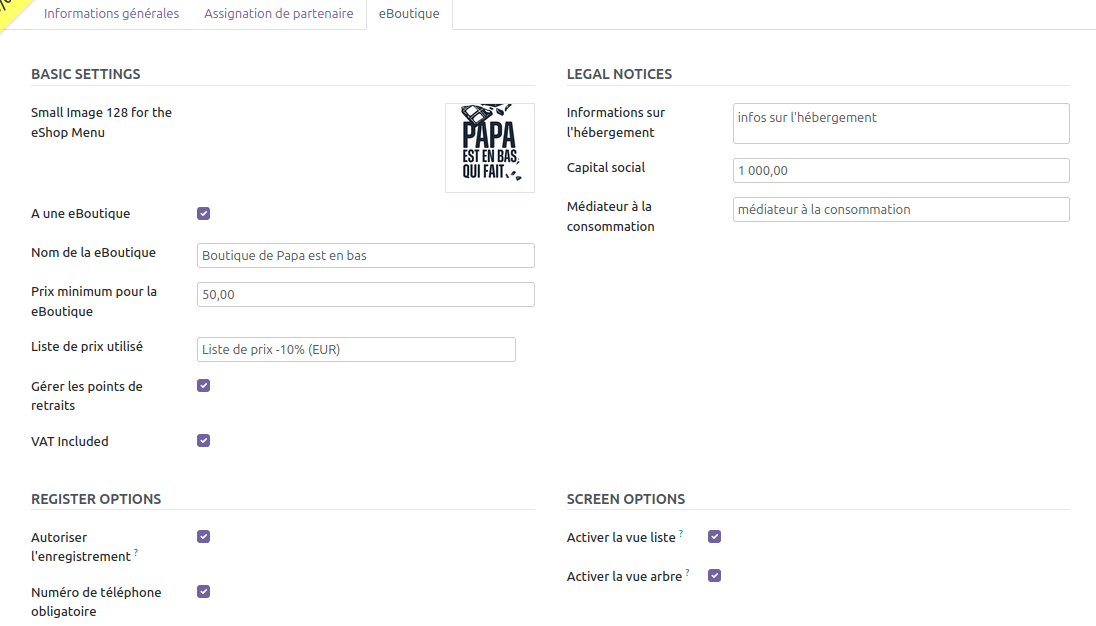This screenshot has width=1096, height=626.
Task: Disable the VAT Included checkbox
Action: [204, 441]
